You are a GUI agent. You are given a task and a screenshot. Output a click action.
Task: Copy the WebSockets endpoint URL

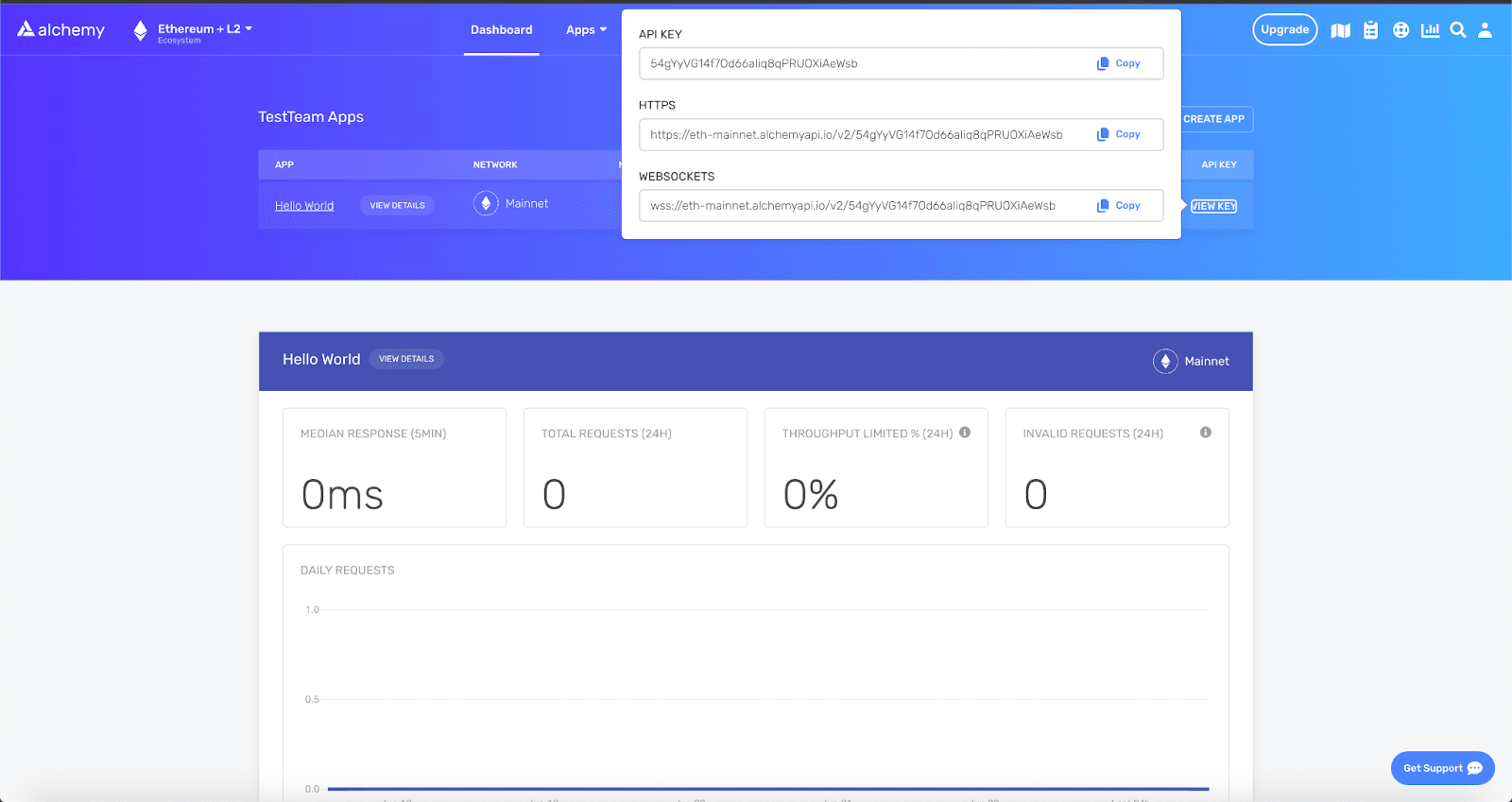pyautogui.click(x=1119, y=205)
